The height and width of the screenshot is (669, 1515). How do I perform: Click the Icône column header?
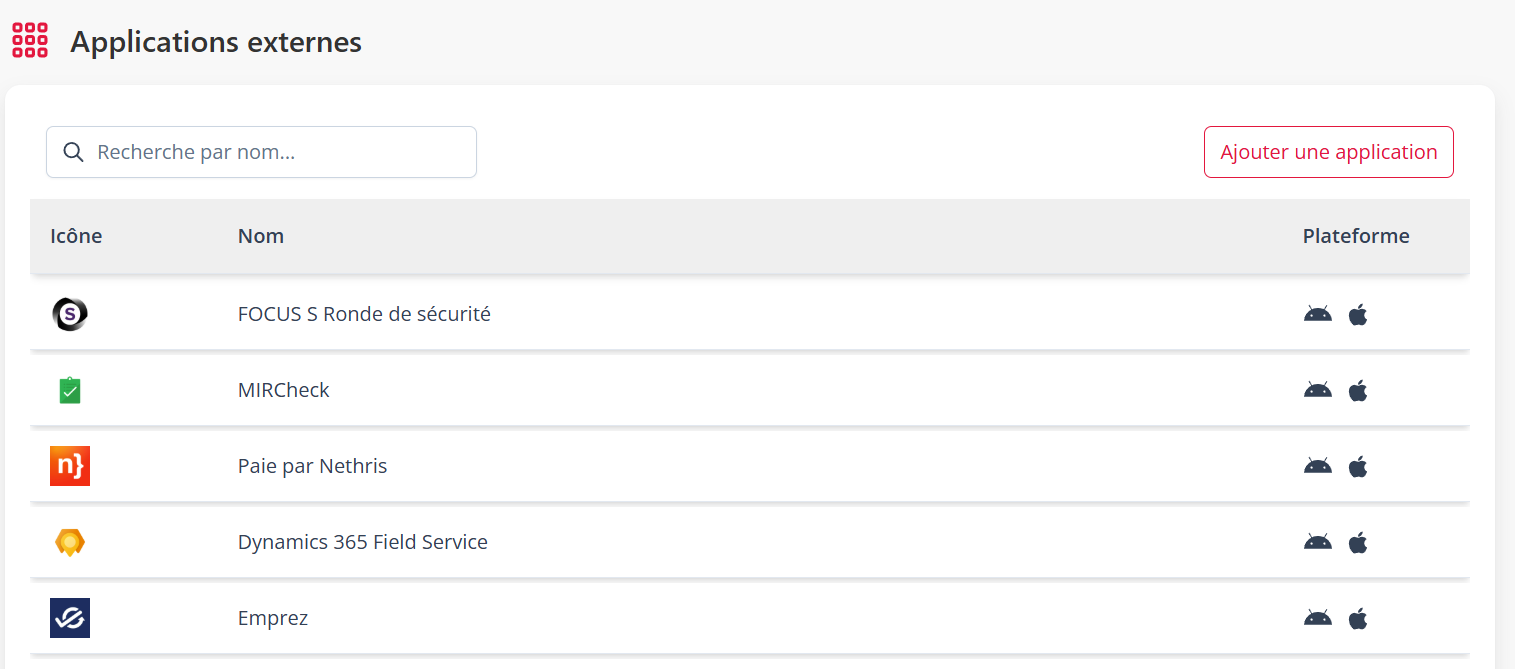[76, 236]
